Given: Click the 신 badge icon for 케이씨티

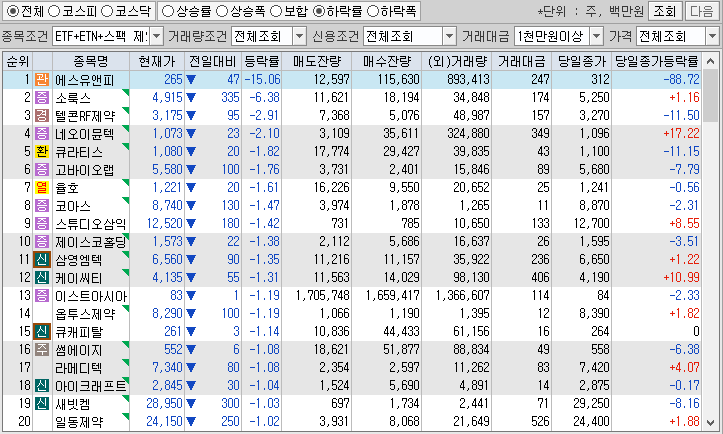Looking at the screenshot, I should click(42, 277).
